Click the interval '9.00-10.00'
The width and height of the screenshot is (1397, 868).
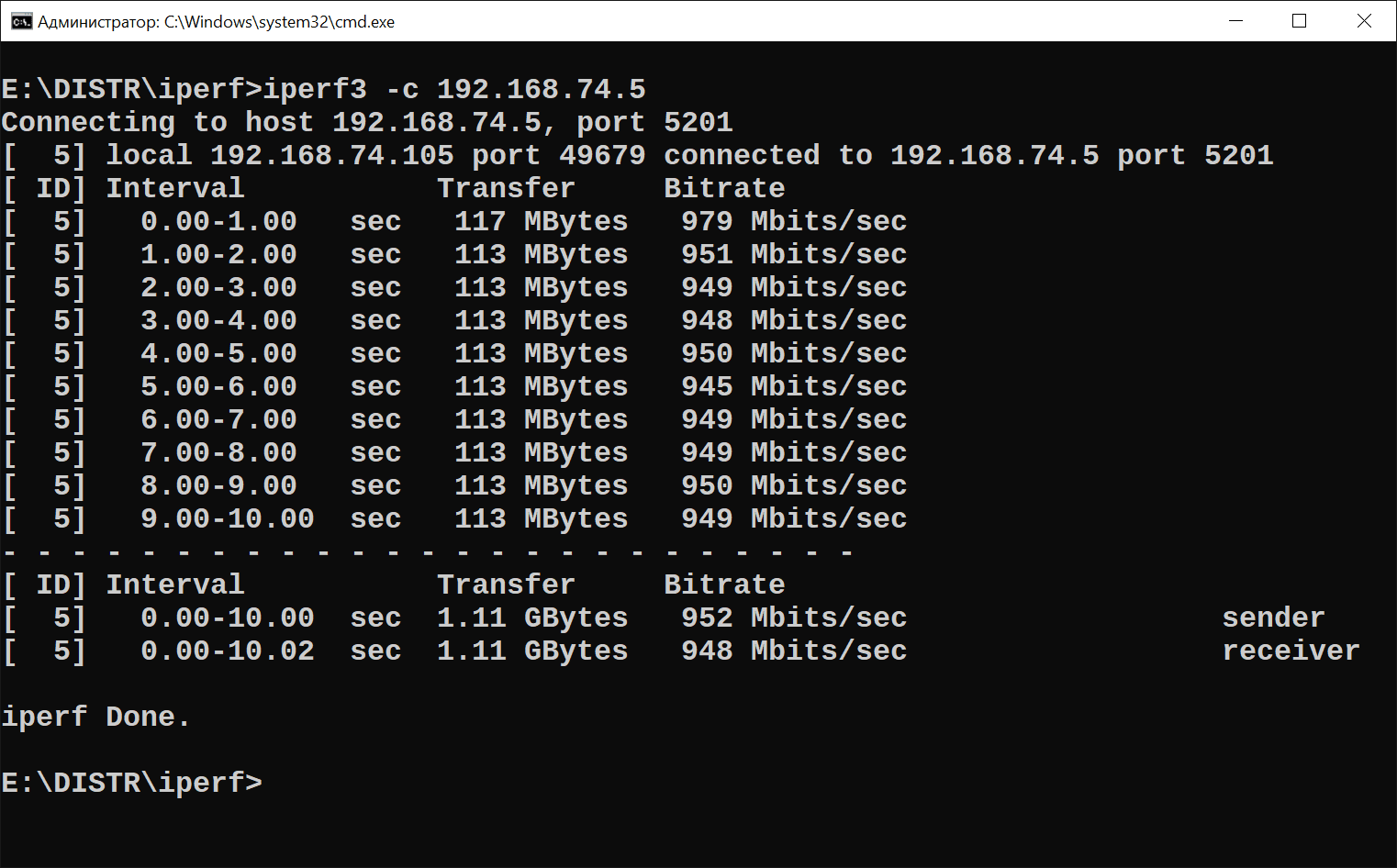228,518
